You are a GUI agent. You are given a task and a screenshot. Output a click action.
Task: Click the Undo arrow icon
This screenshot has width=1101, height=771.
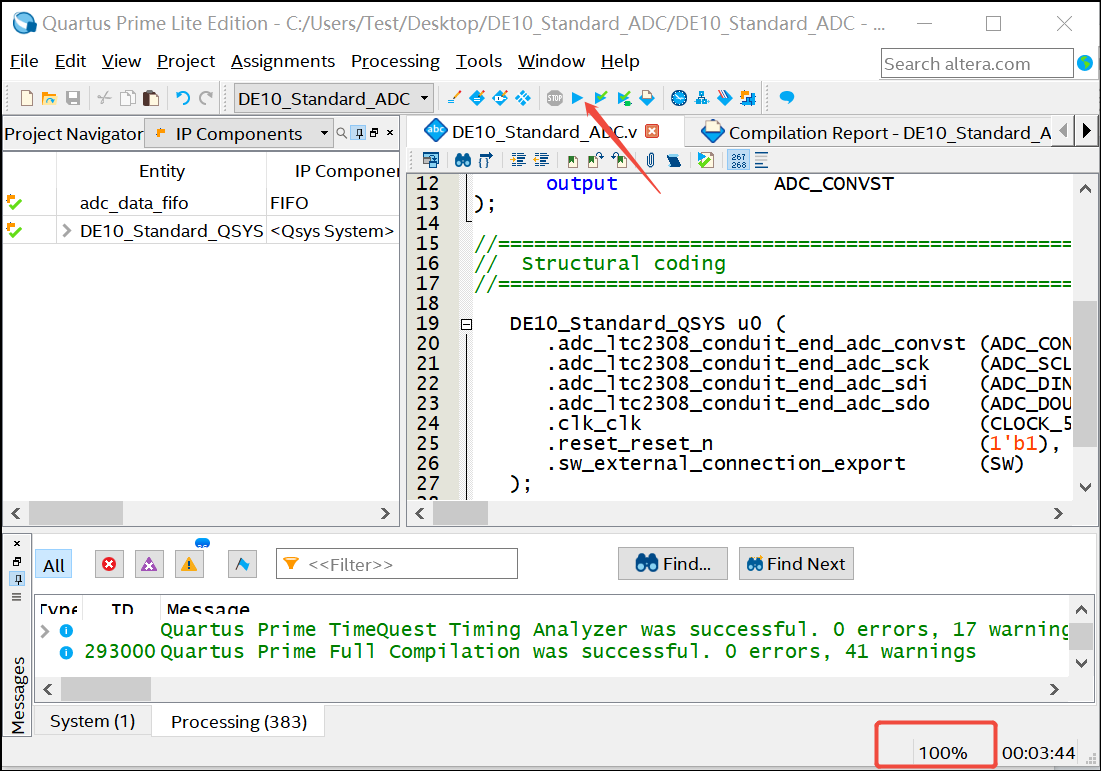pos(183,98)
